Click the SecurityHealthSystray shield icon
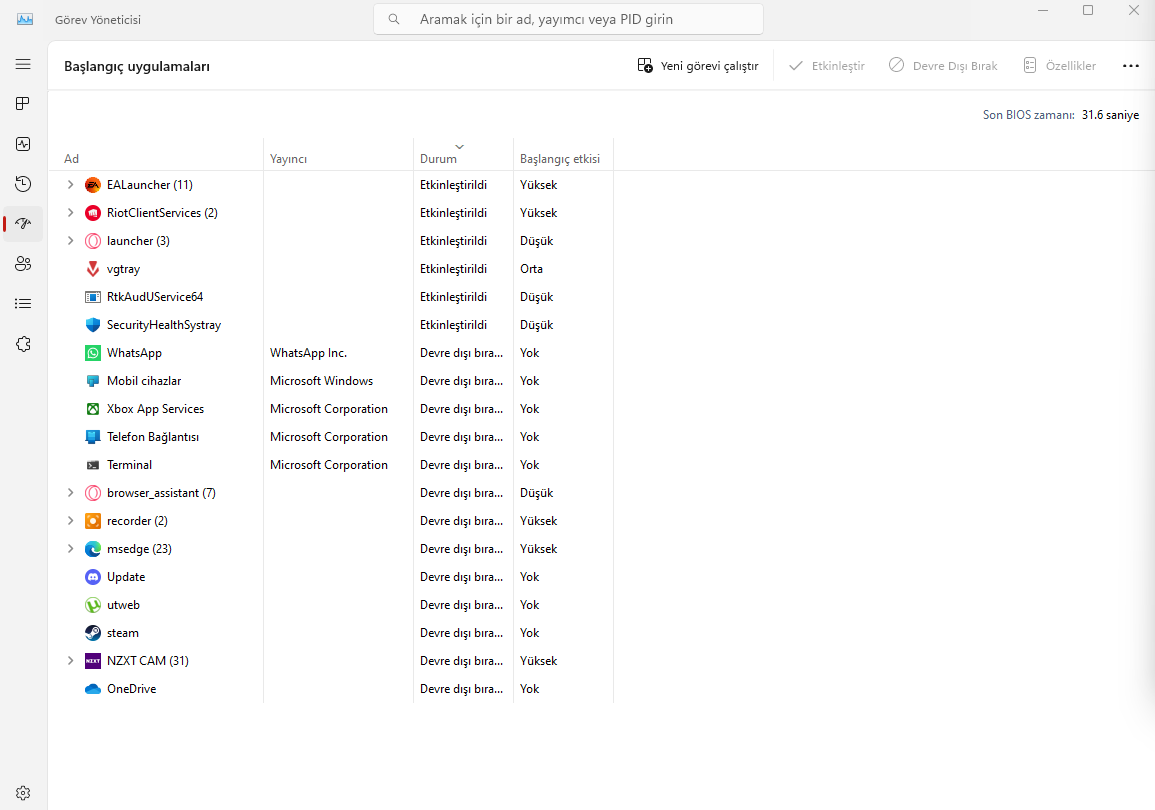 click(93, 325)
